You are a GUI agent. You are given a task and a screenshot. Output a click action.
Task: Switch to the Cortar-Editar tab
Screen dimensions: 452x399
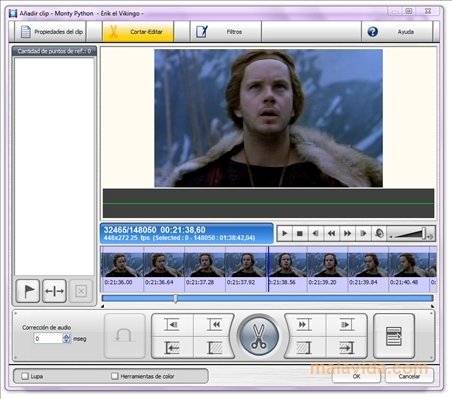click(x=138, y=32)
